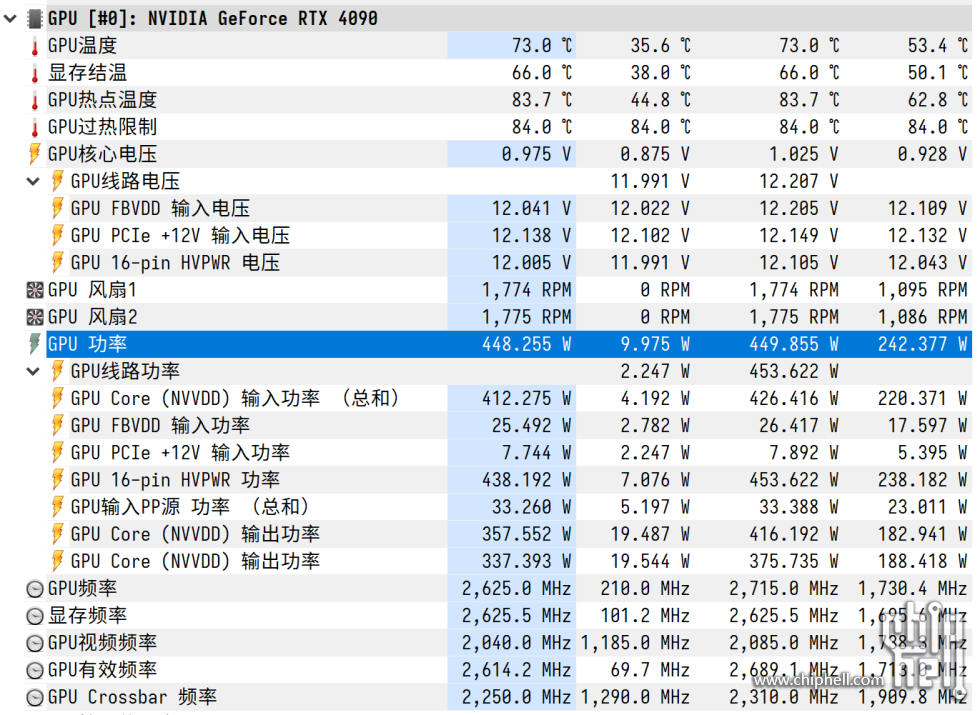Click the fan icon for GPU 风扇2
The height and width of the screenshot is (715, 980).
[x=35, y=318]
